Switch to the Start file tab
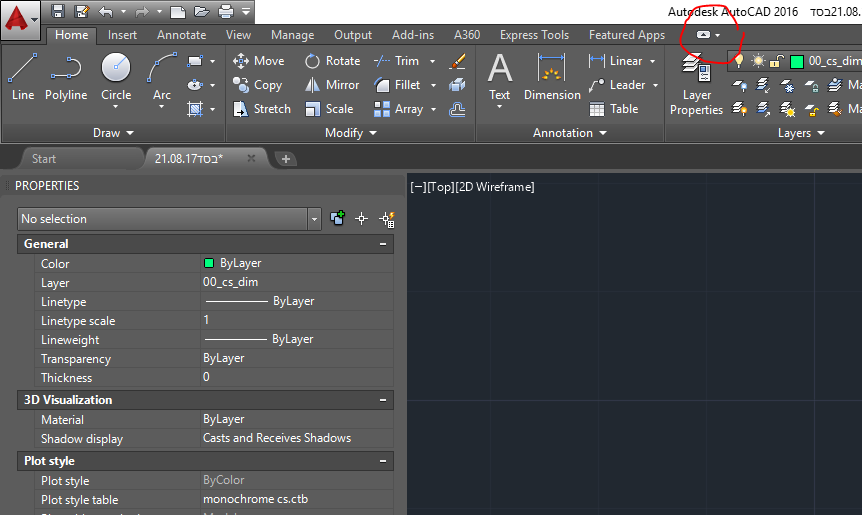 point(44,159)
